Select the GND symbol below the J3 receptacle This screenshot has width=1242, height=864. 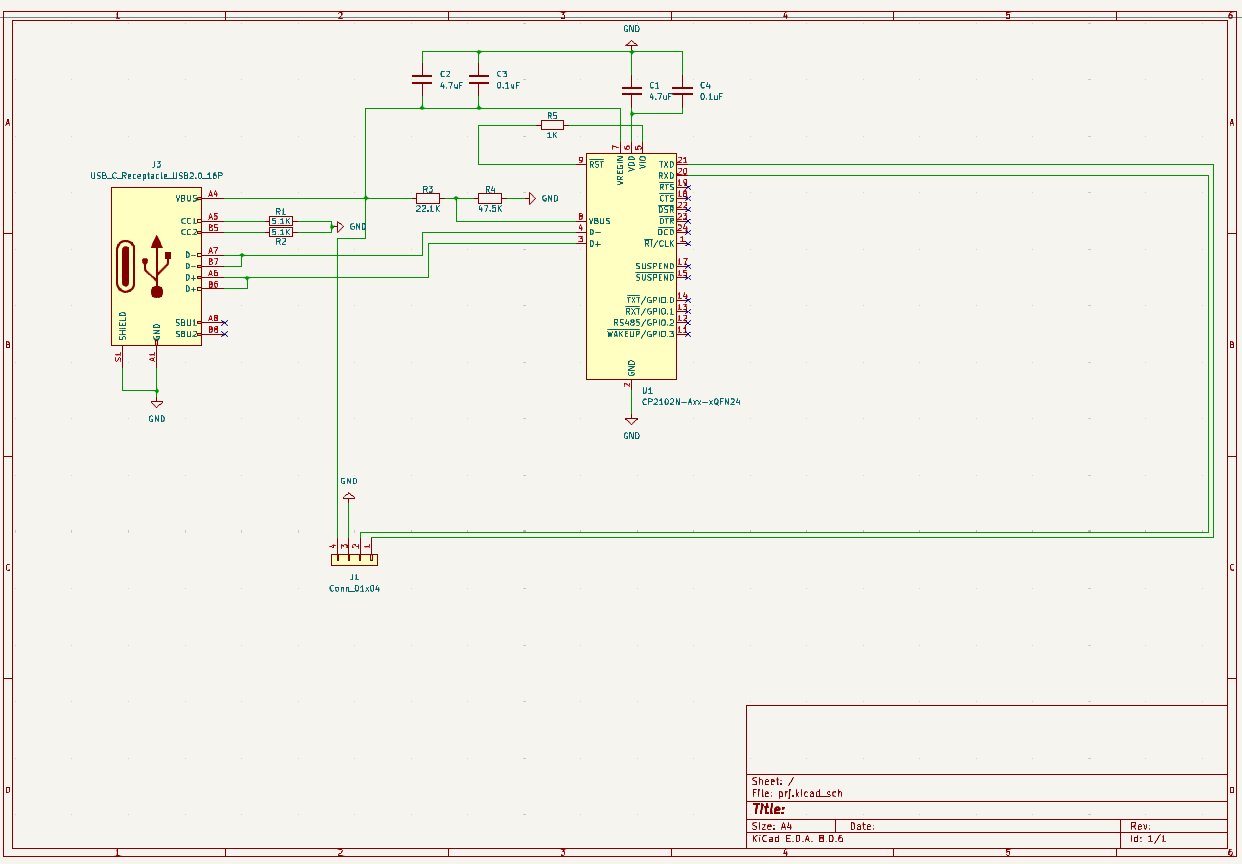[x=157, y=404]
